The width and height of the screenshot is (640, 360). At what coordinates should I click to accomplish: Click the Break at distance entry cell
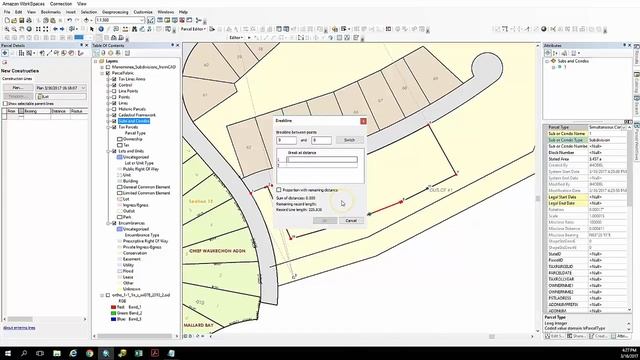click(322, 160)
